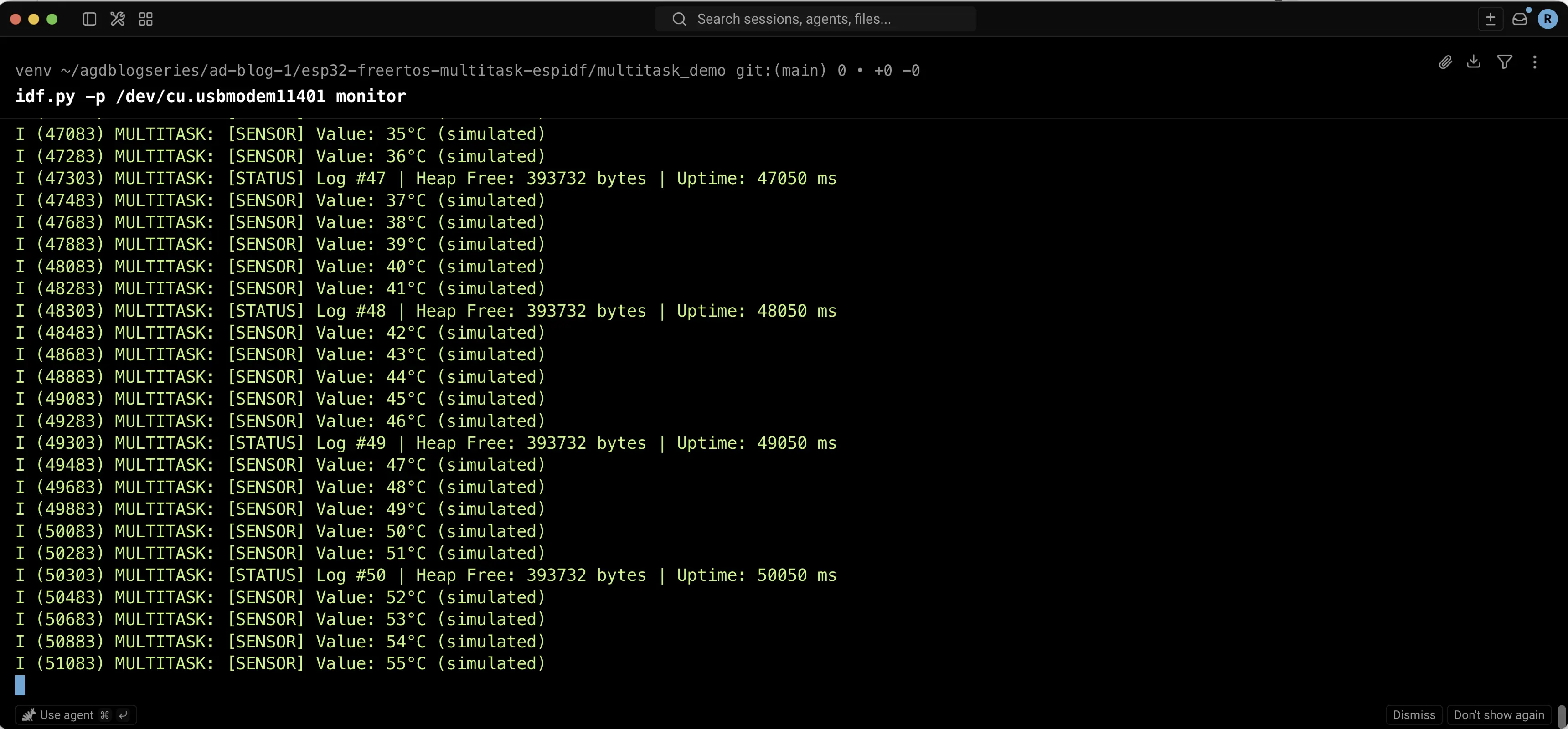Open a new session with plus icon
The width and height of the screenshot is (1568, 729).
[1491, 19]
